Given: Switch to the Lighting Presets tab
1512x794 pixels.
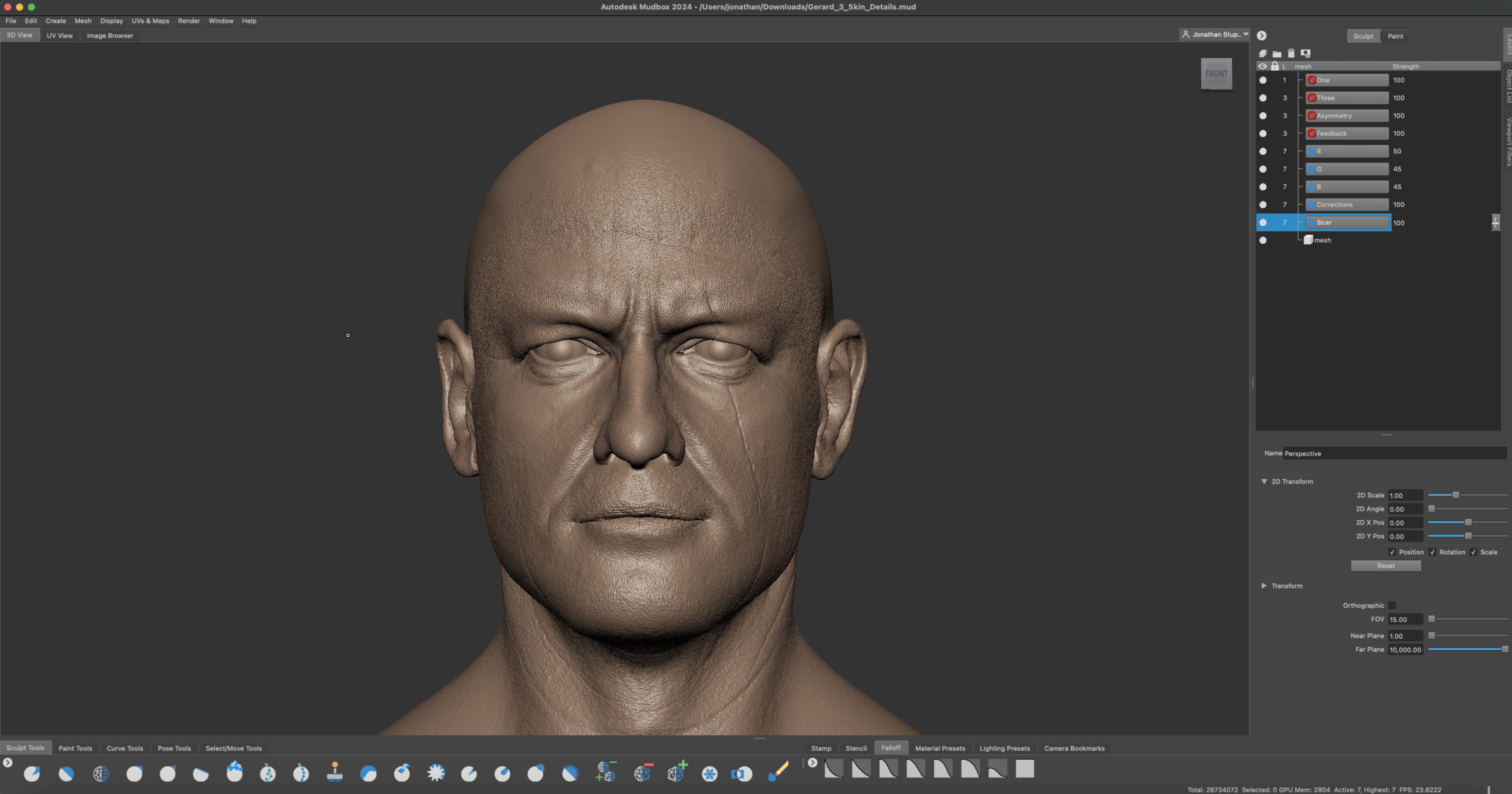Looking at the screenshot, I should pos(1004,748).
